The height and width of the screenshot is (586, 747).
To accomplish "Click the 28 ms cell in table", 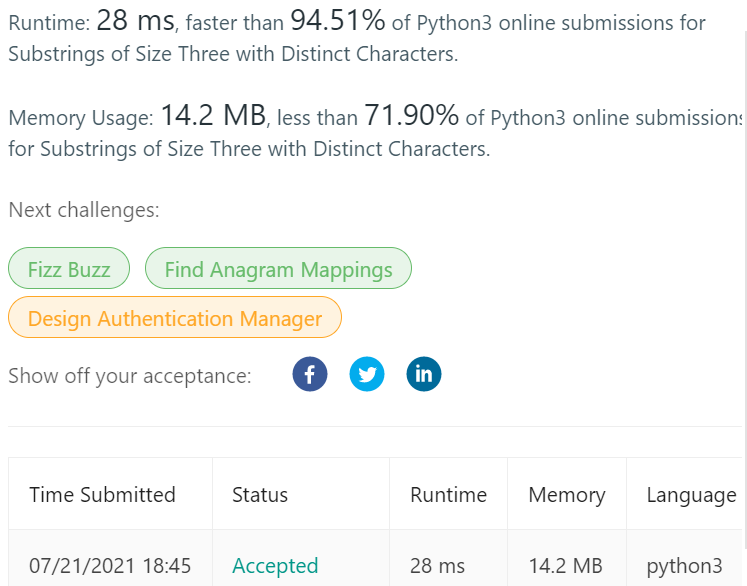I will (436, 566).
